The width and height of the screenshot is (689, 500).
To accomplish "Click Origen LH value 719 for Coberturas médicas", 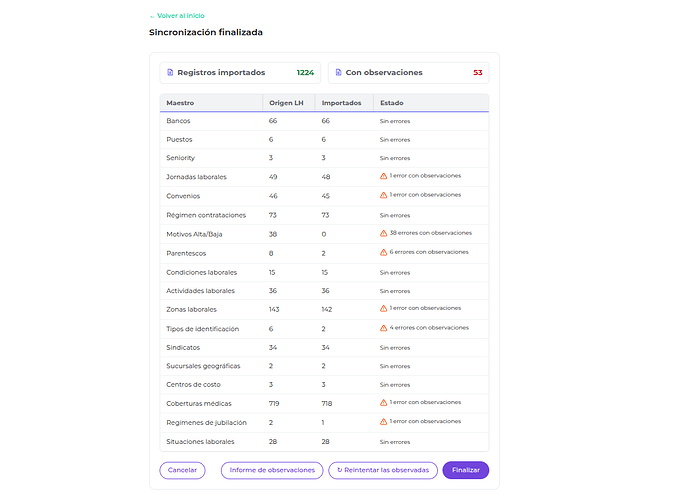I will 274,404.
